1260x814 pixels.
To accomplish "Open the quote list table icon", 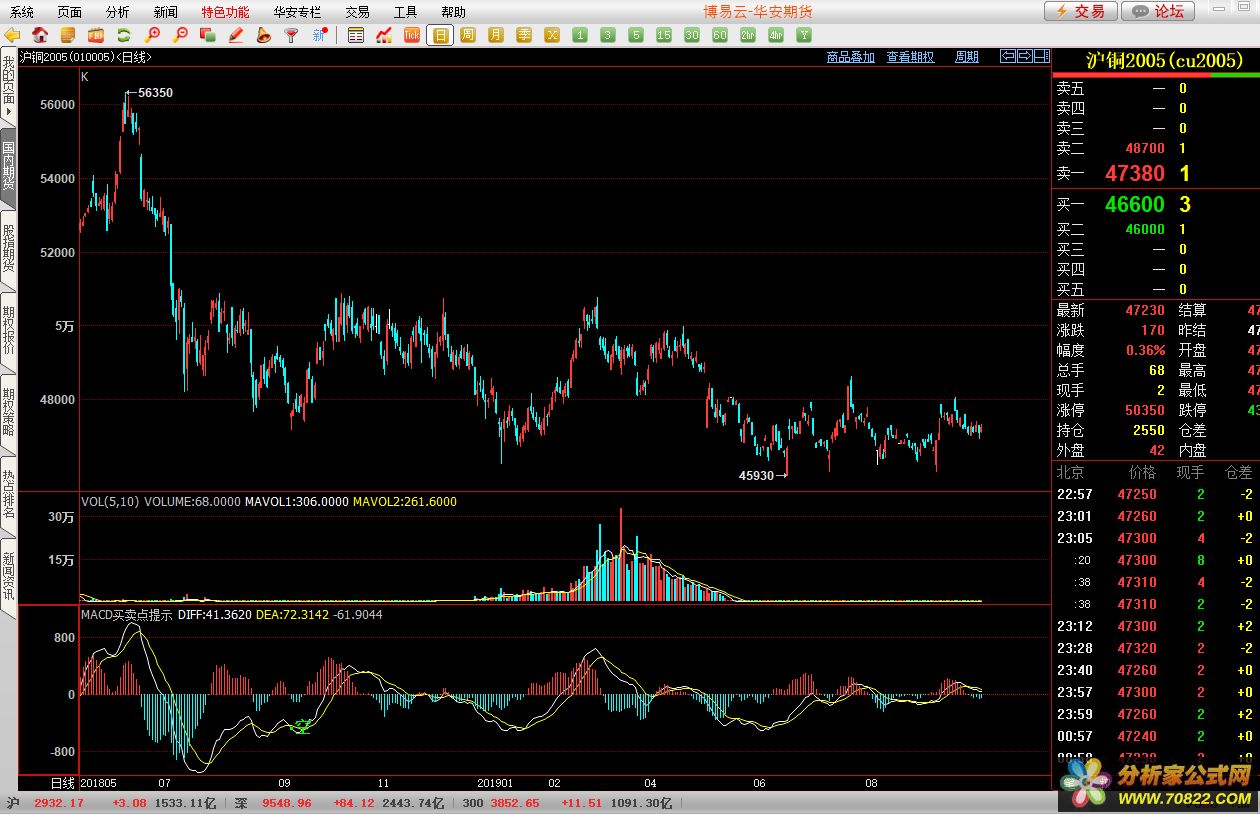I will tap(356, 36).
